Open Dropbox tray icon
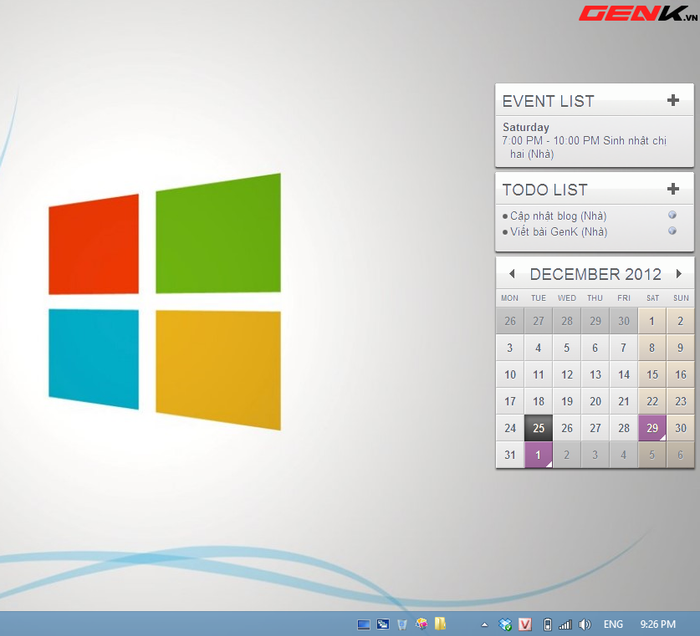The width and height of the screenshot is (700, 636). [505, 624]
